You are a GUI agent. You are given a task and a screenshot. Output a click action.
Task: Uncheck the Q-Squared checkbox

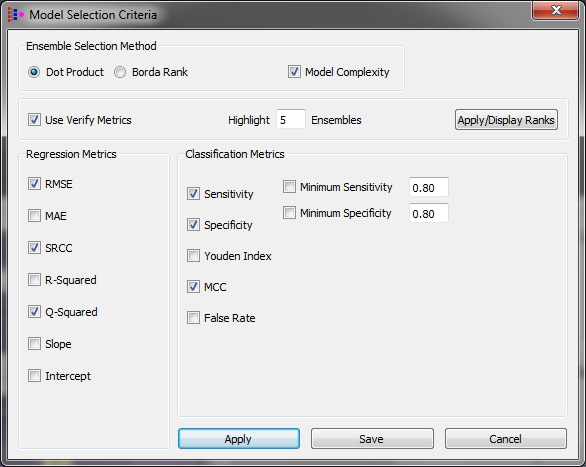pos(34,312)
